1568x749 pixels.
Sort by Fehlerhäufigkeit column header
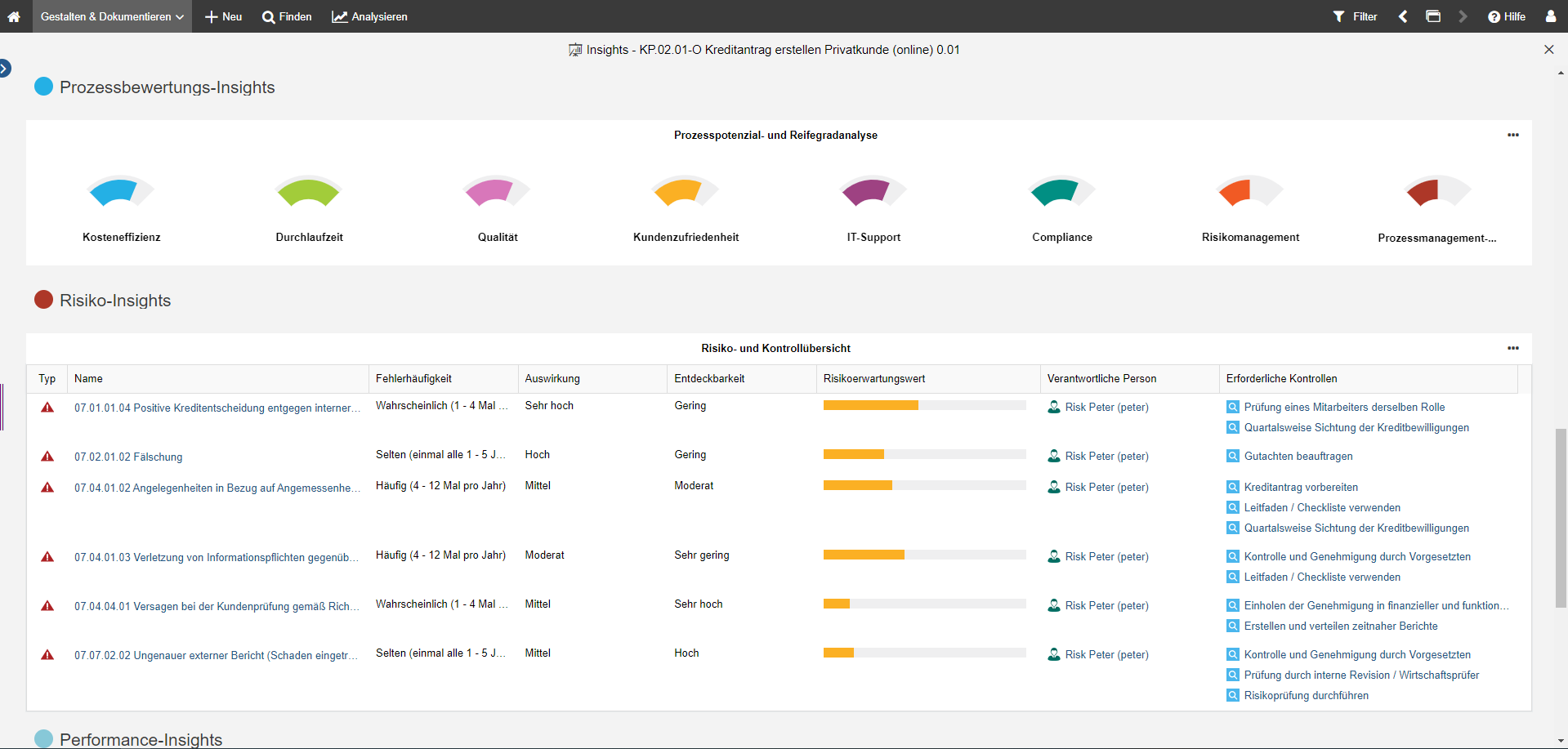tap(444, 379)
